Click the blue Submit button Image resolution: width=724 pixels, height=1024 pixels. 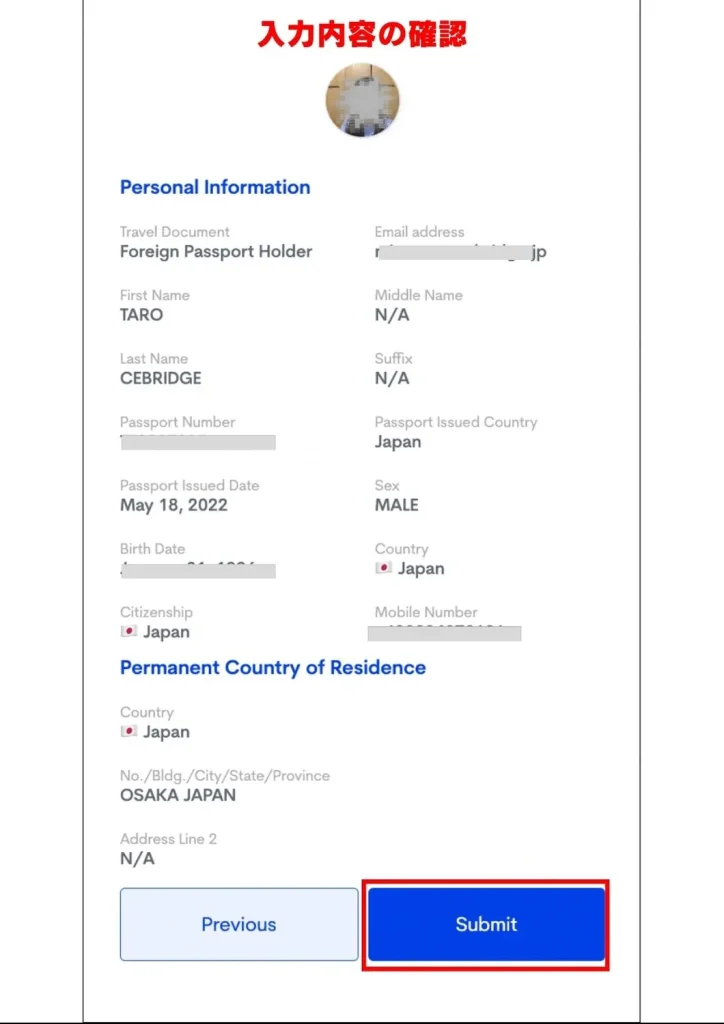486,924
